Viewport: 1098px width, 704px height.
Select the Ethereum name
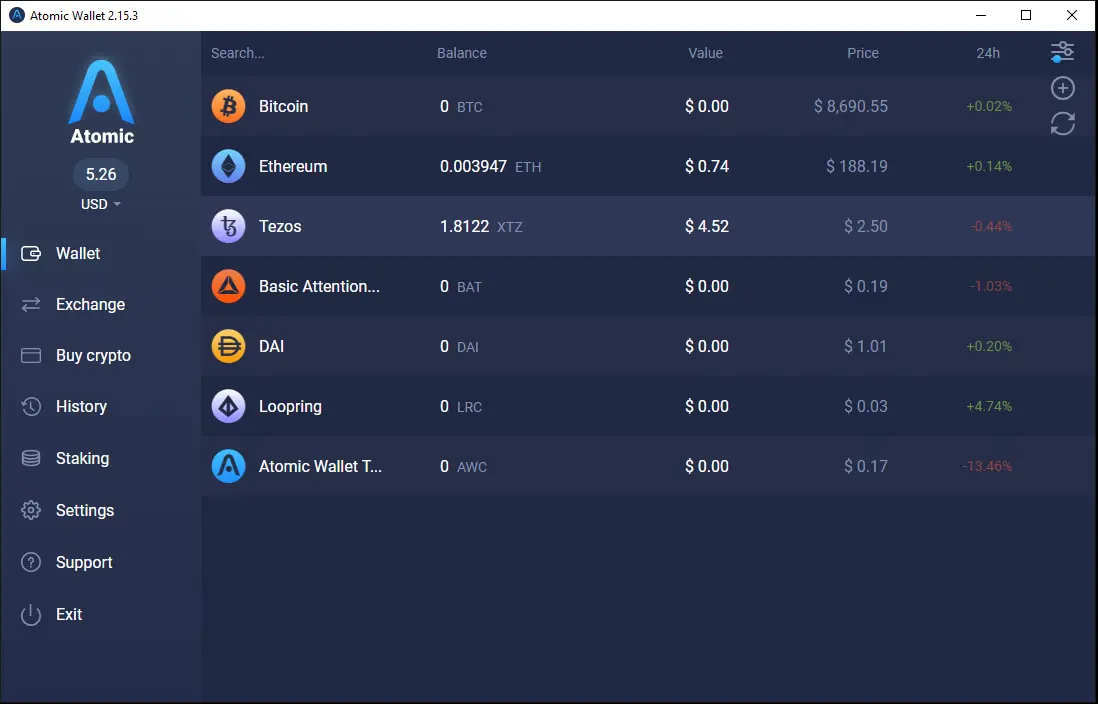[293, 166]
